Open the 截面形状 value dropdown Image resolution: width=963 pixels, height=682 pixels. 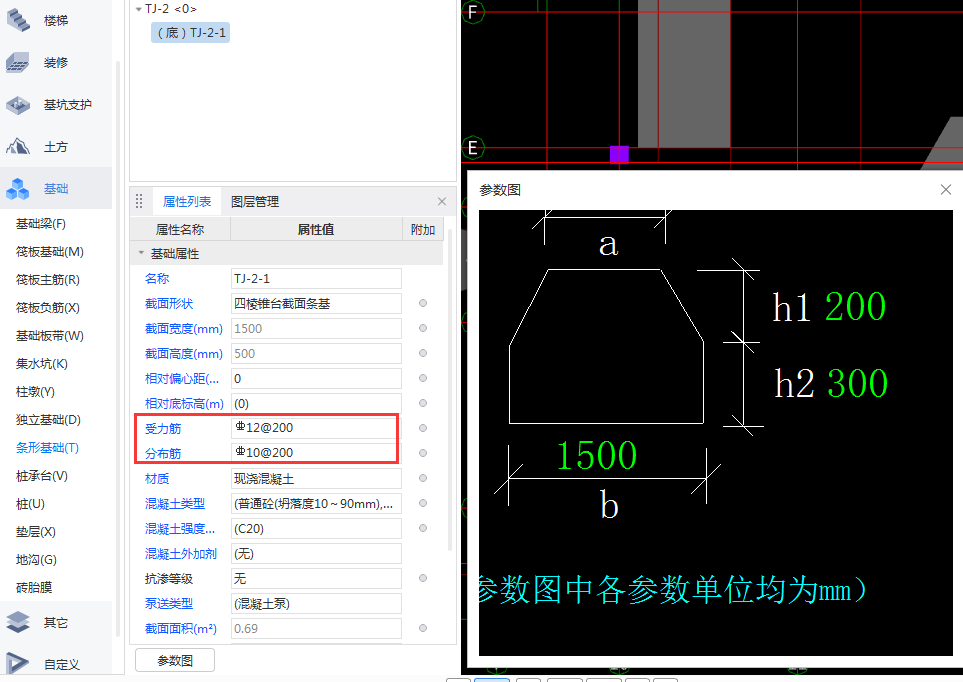click(315, 303)
